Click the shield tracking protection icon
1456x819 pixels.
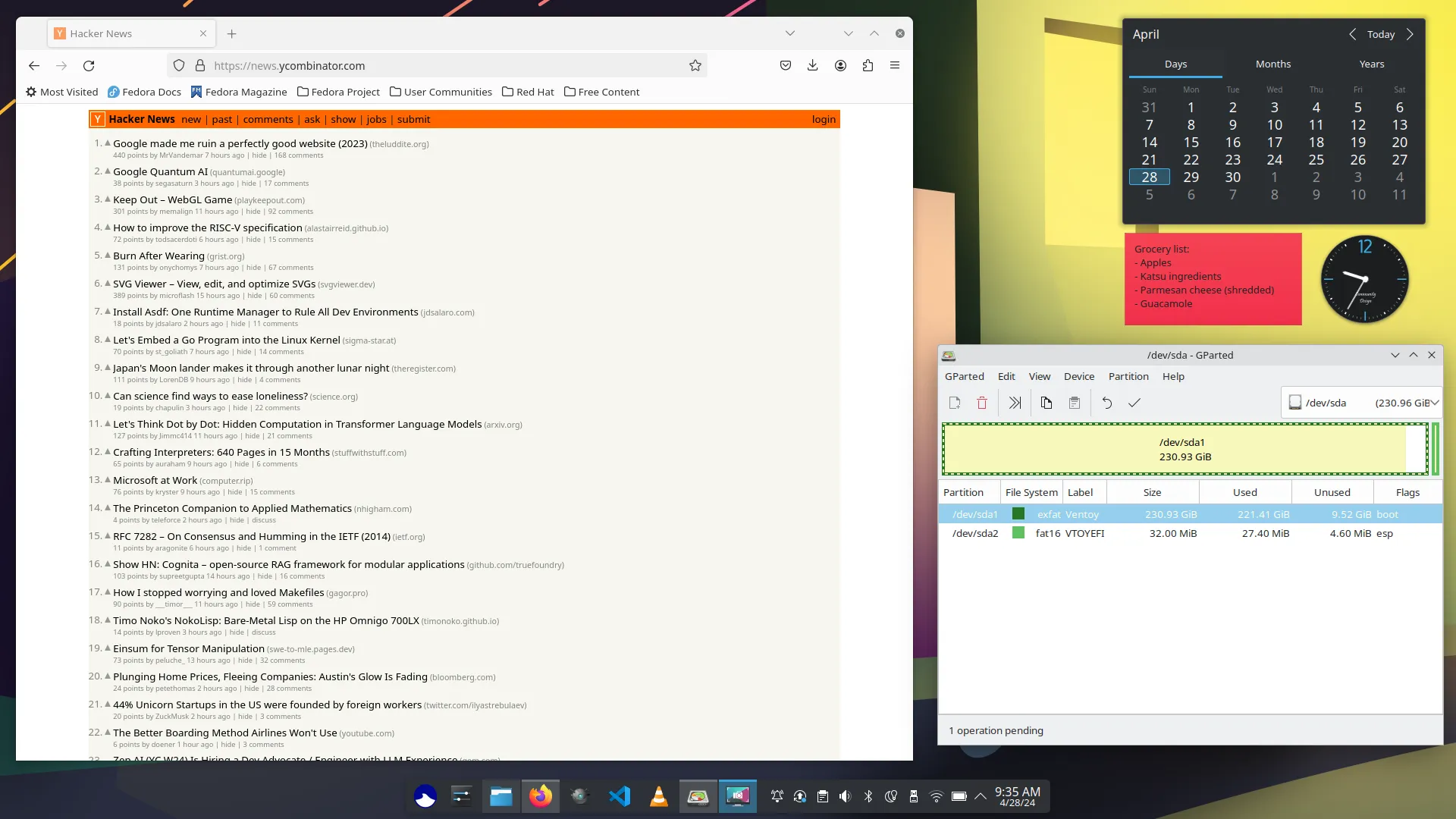[179, 66]
